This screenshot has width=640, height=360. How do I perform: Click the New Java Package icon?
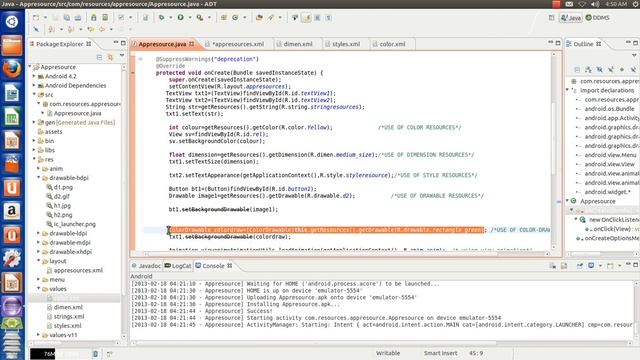[x=224, y=18]
